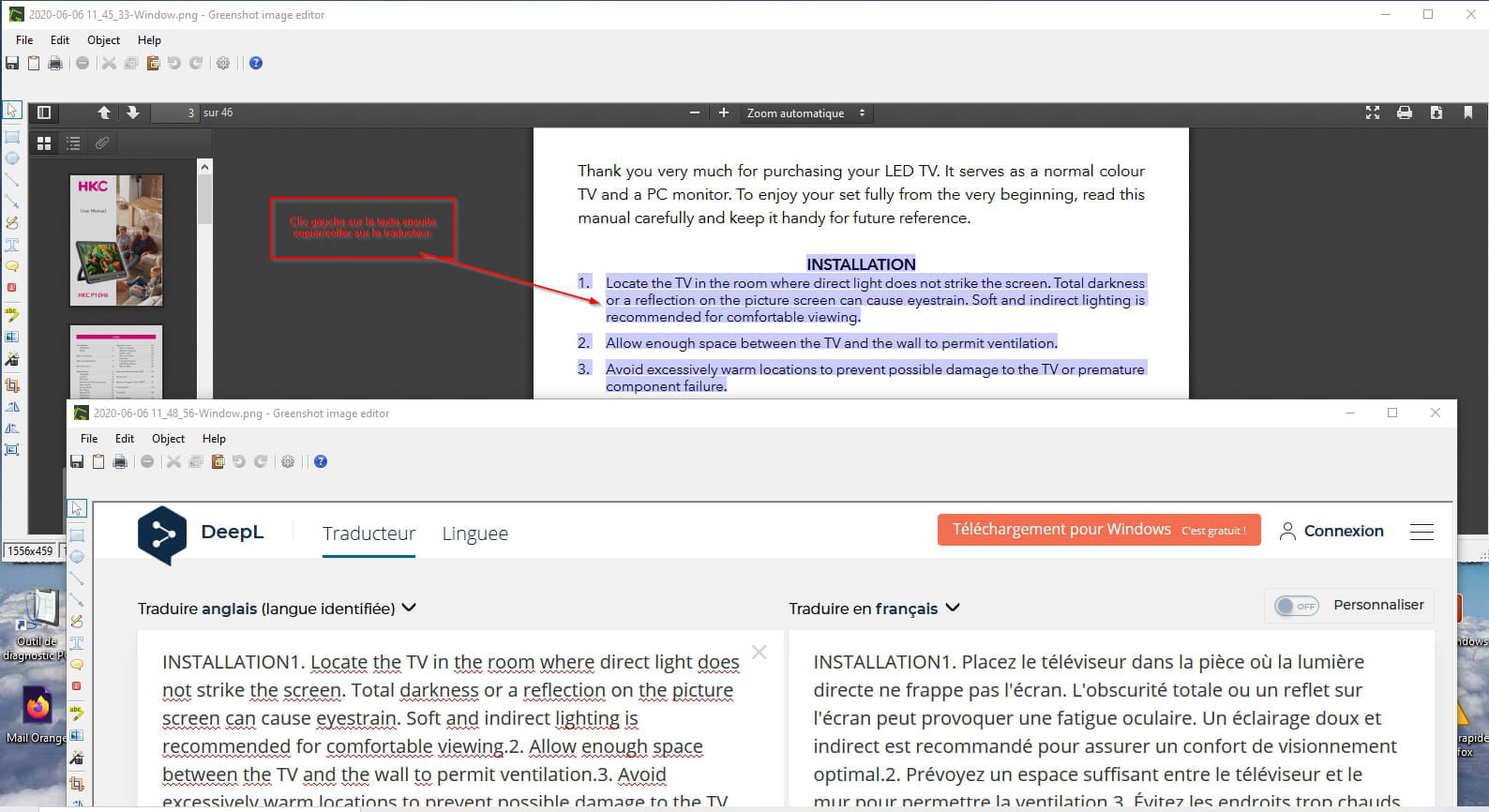Open the Object menu in top editor
Viewport: 1489px width, 812px height.
103,40
